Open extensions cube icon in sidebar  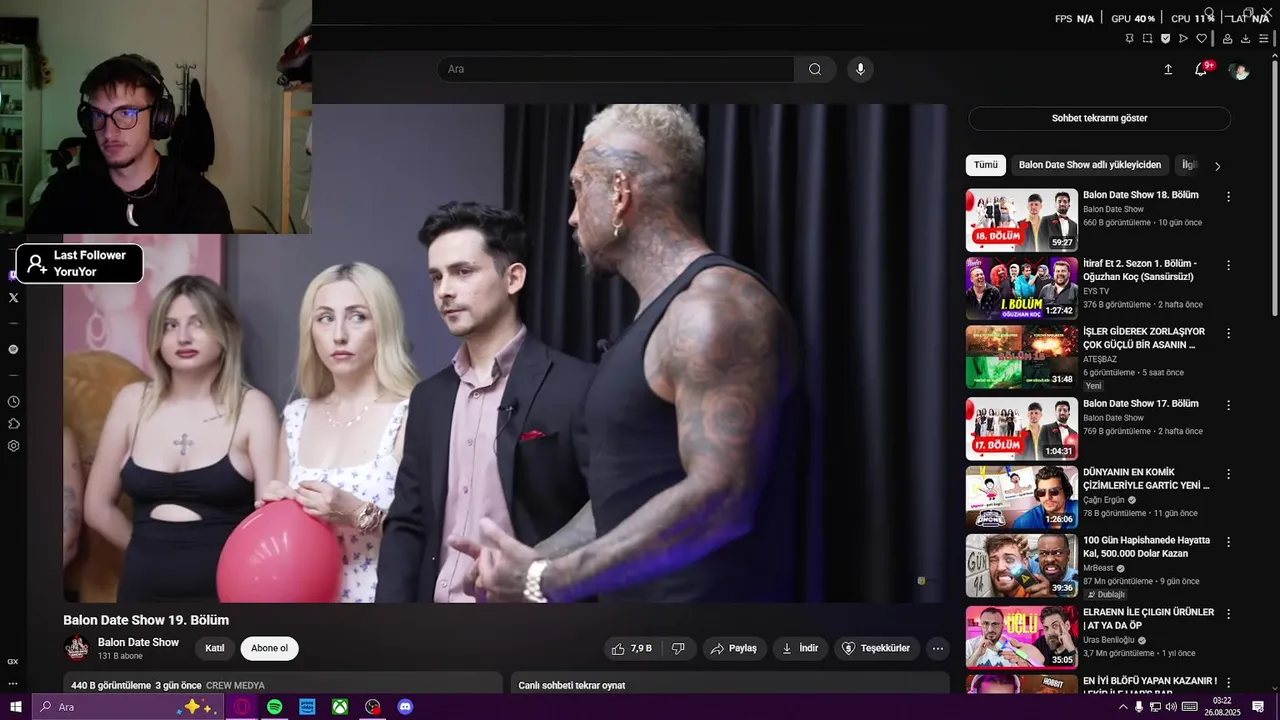click(x=13, y=423)
